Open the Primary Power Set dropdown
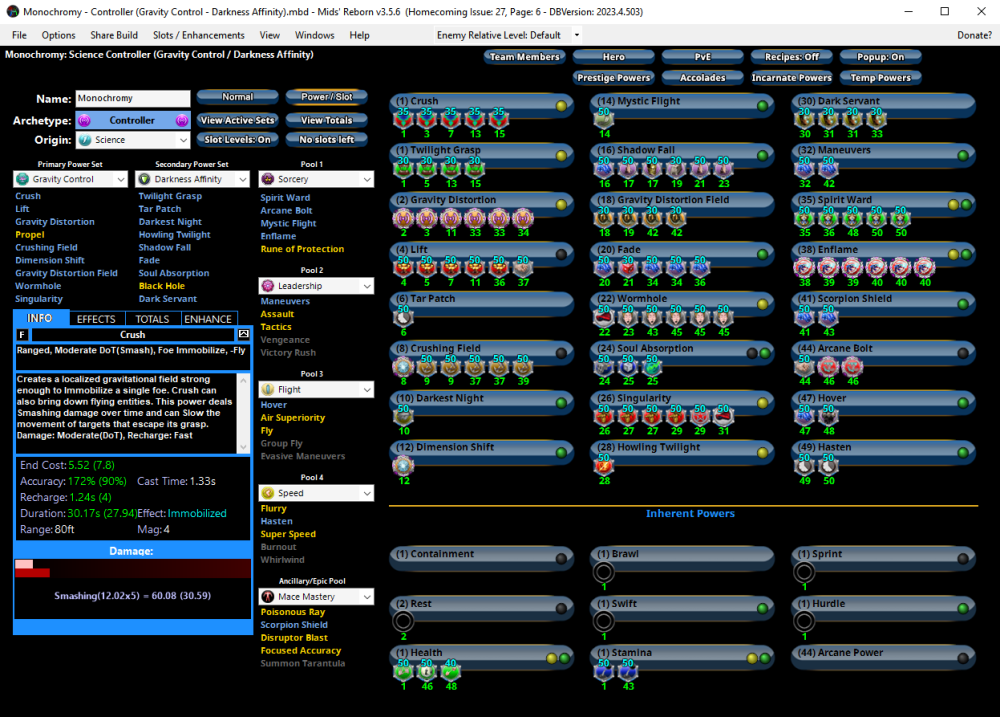This screenshot has width=1000, height=717. click(x=70, y=179)
